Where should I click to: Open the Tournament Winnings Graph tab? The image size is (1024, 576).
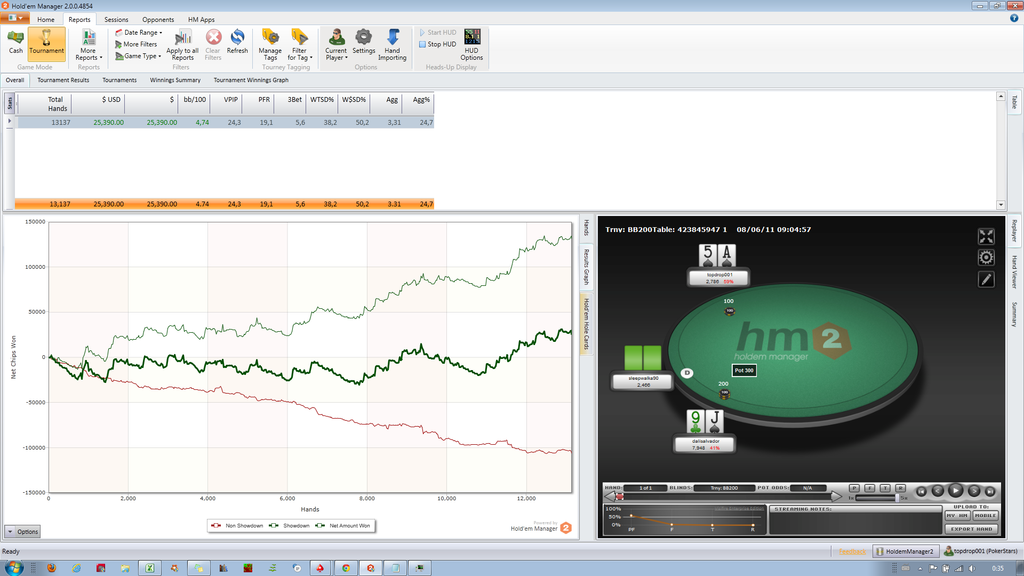coord(251,80)
